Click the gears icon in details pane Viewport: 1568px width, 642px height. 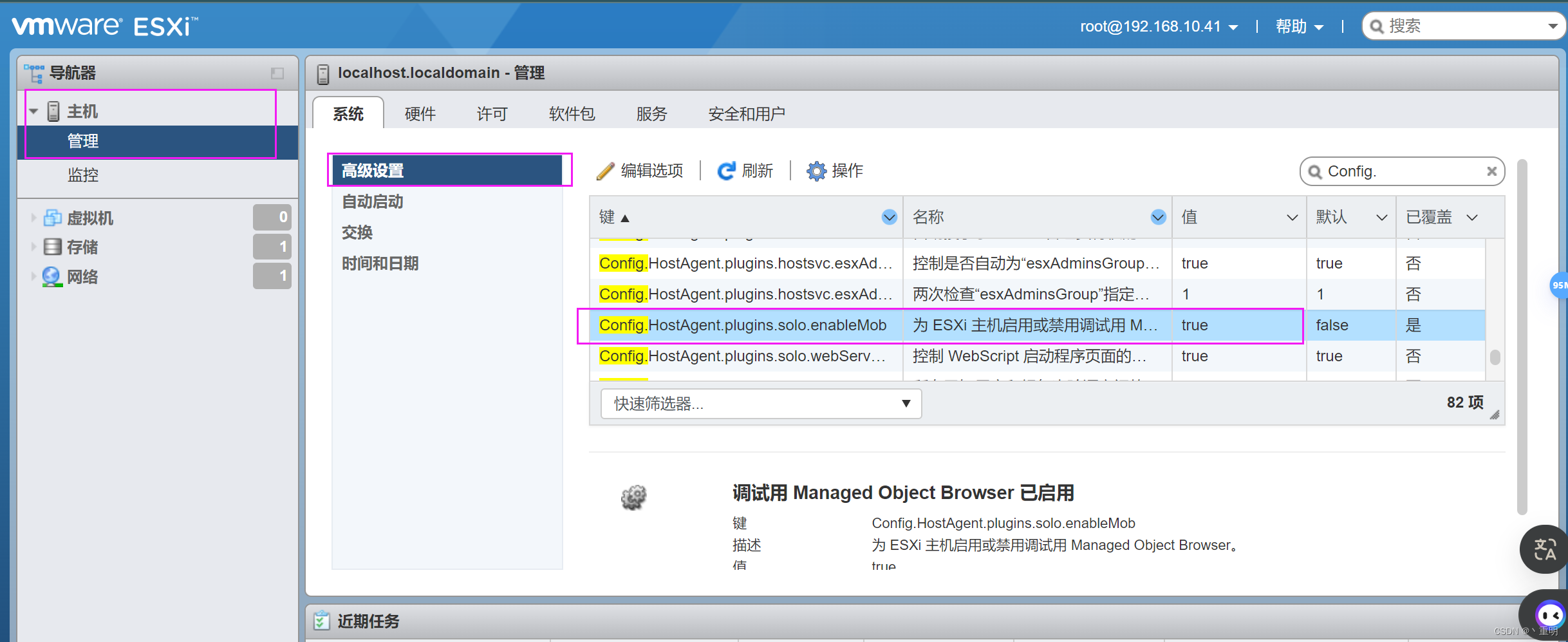pyautogui.click(x=633, y=497)
